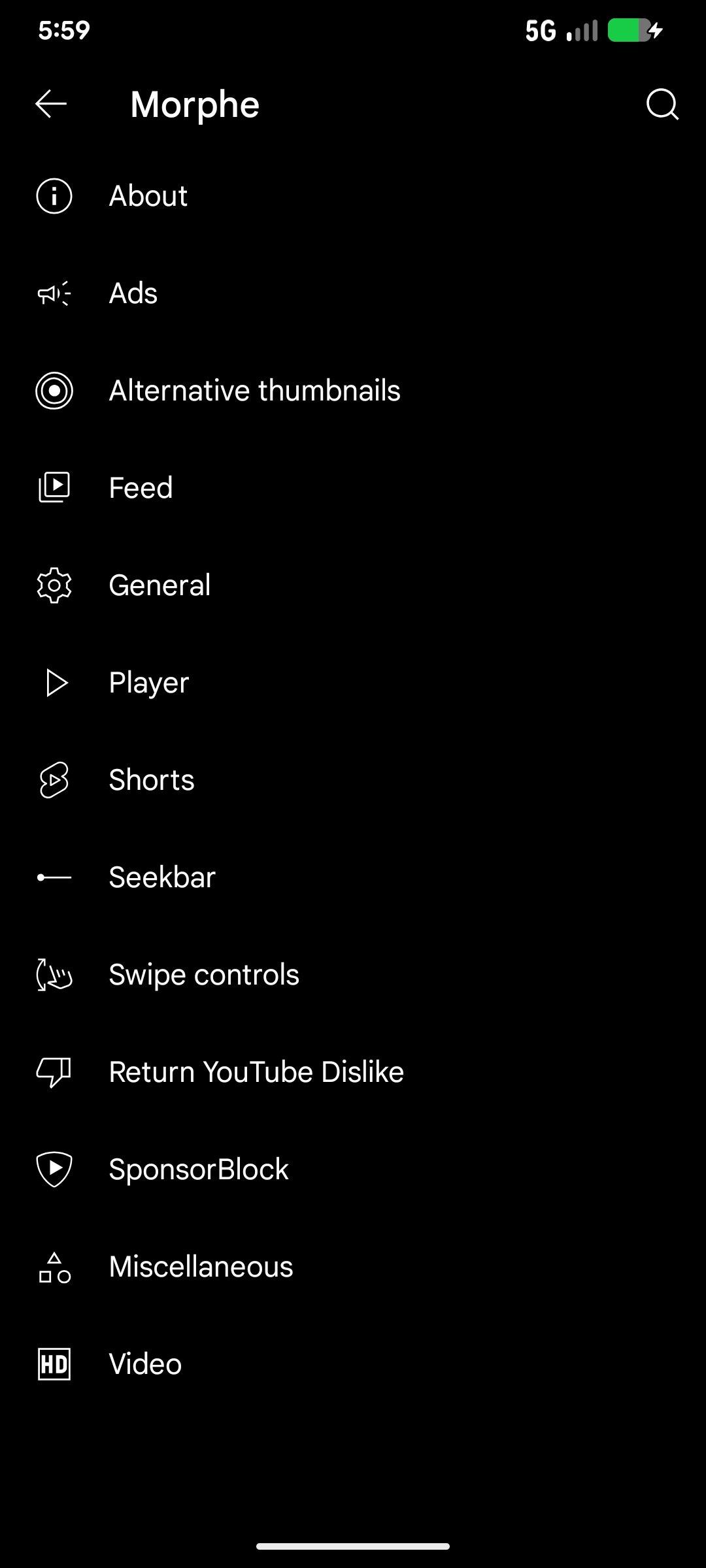Open the Seekbar settings entry

(x=162, y=877)
